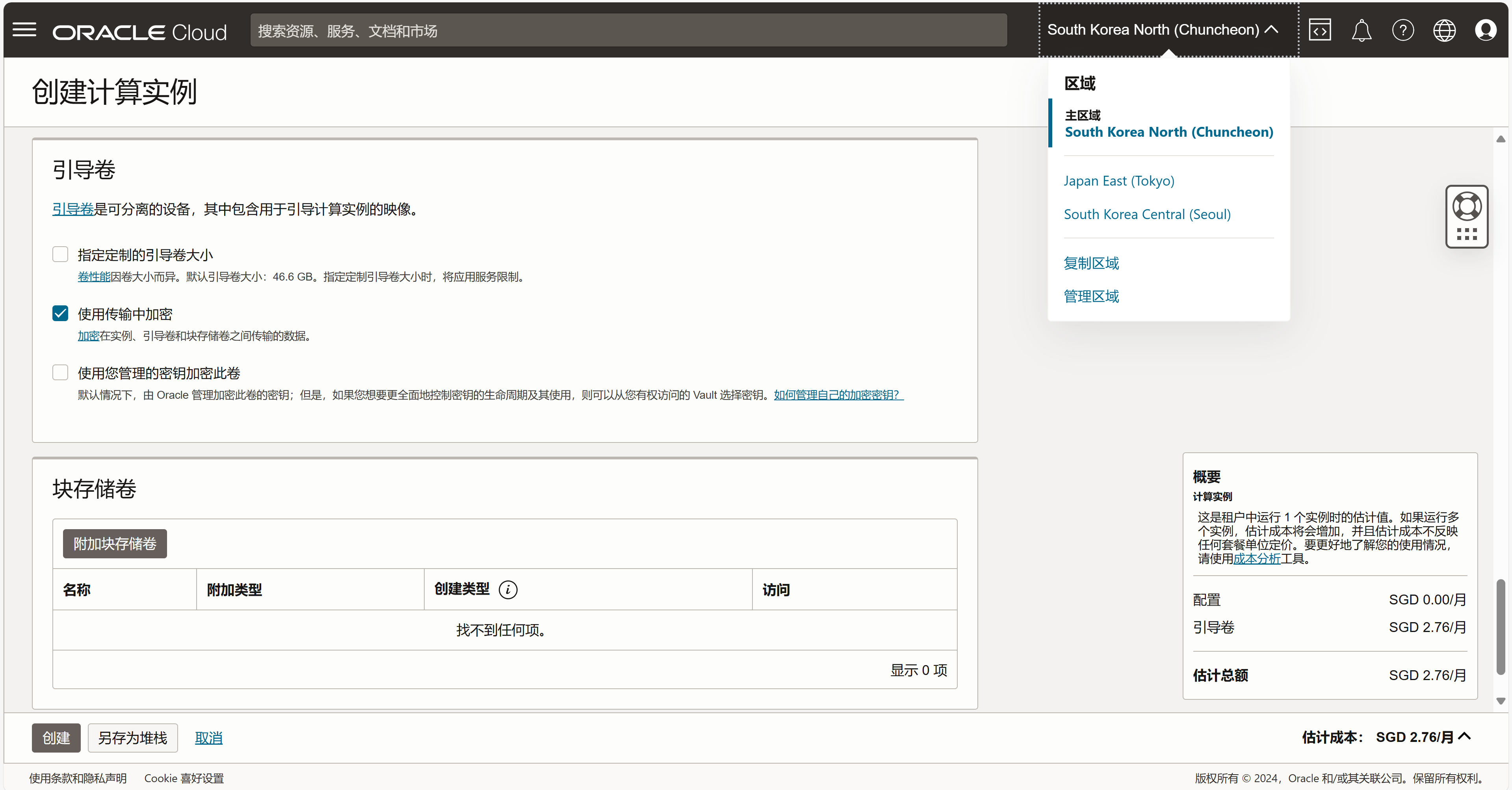Collapse the 估计成本 summary chevron
The image size is (1512, 790).
[1464, 736]
